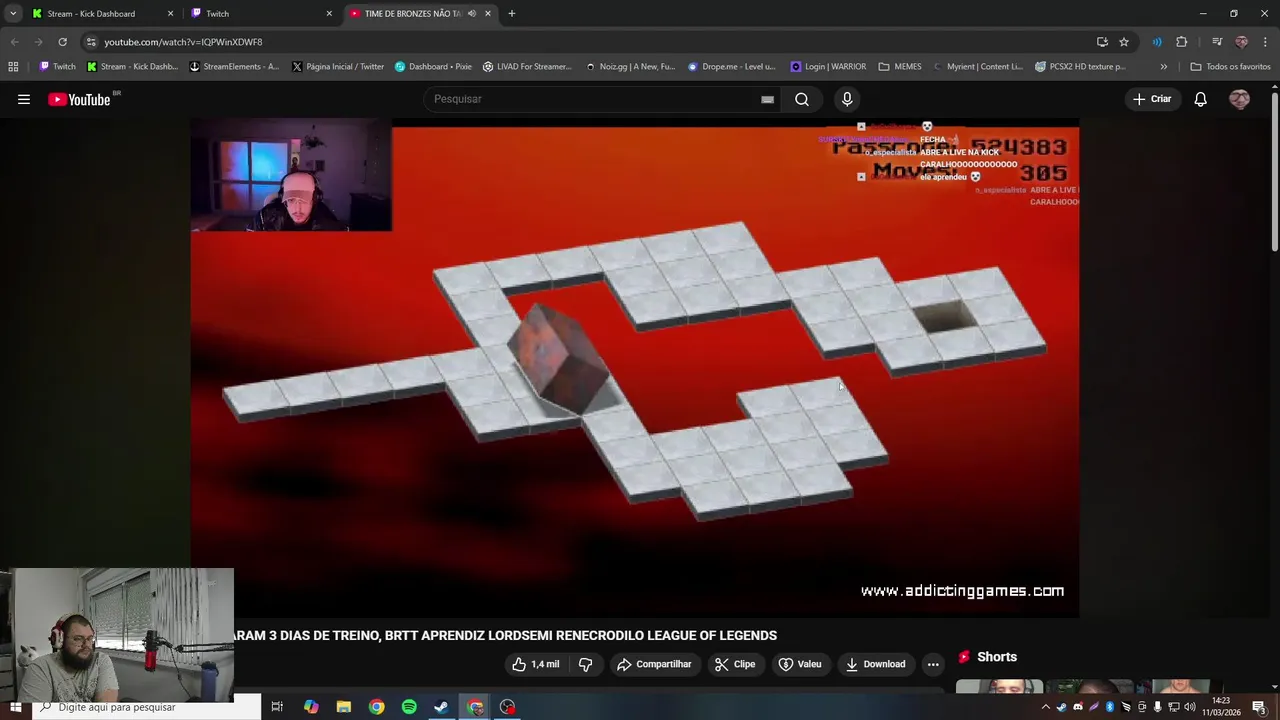Open the Noiz.gg bookmark

(631, 67)
